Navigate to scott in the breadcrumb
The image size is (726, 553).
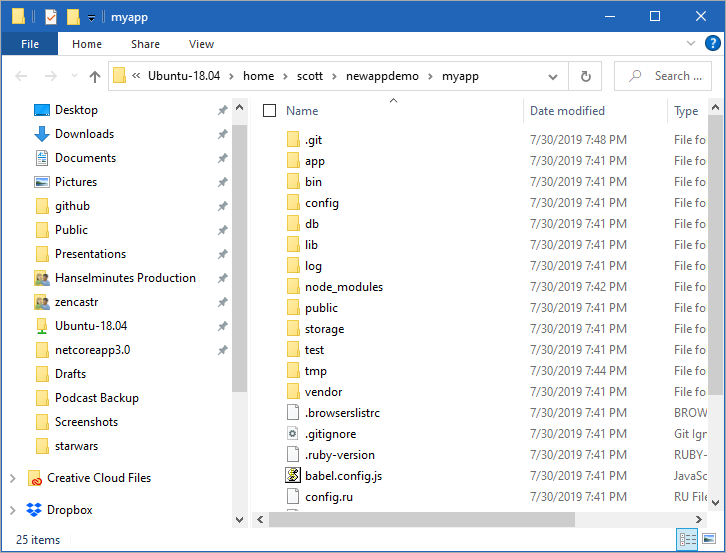(x=310, y=76)
